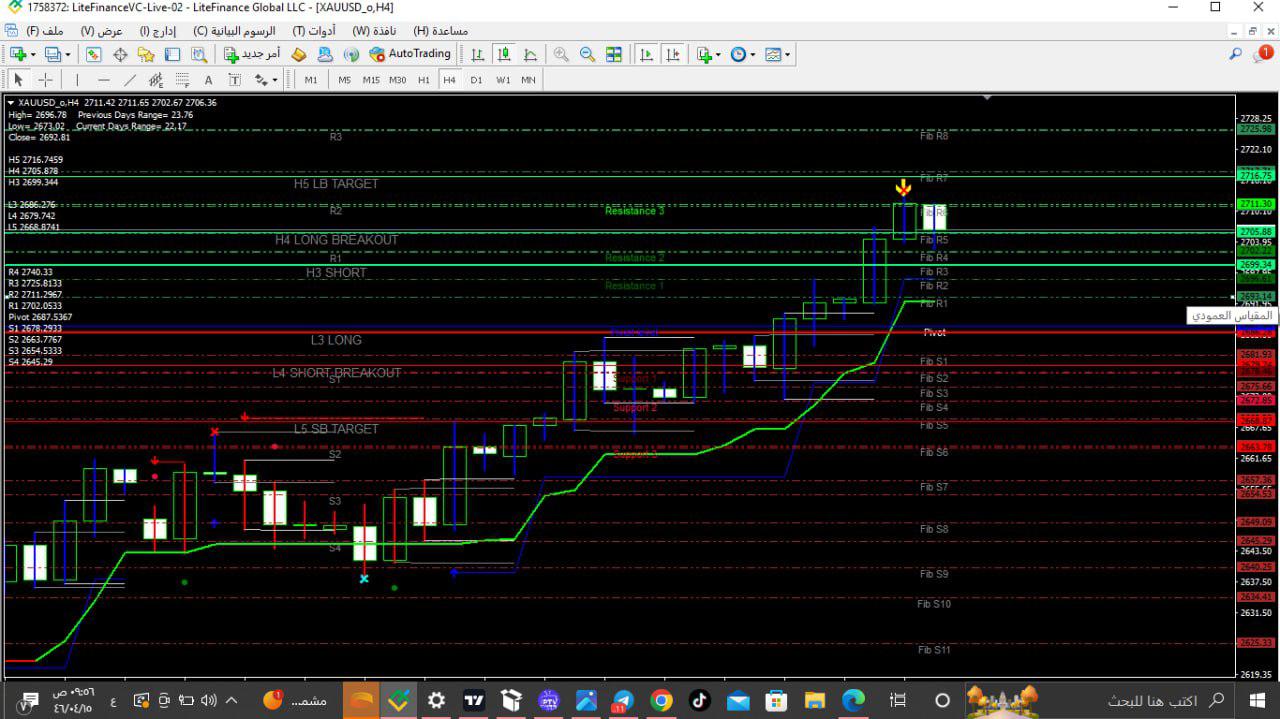The width and height of the screenshot is (1280, 719).
Task: Expand the new chart dropdown arrow
Action: (33, 55)
